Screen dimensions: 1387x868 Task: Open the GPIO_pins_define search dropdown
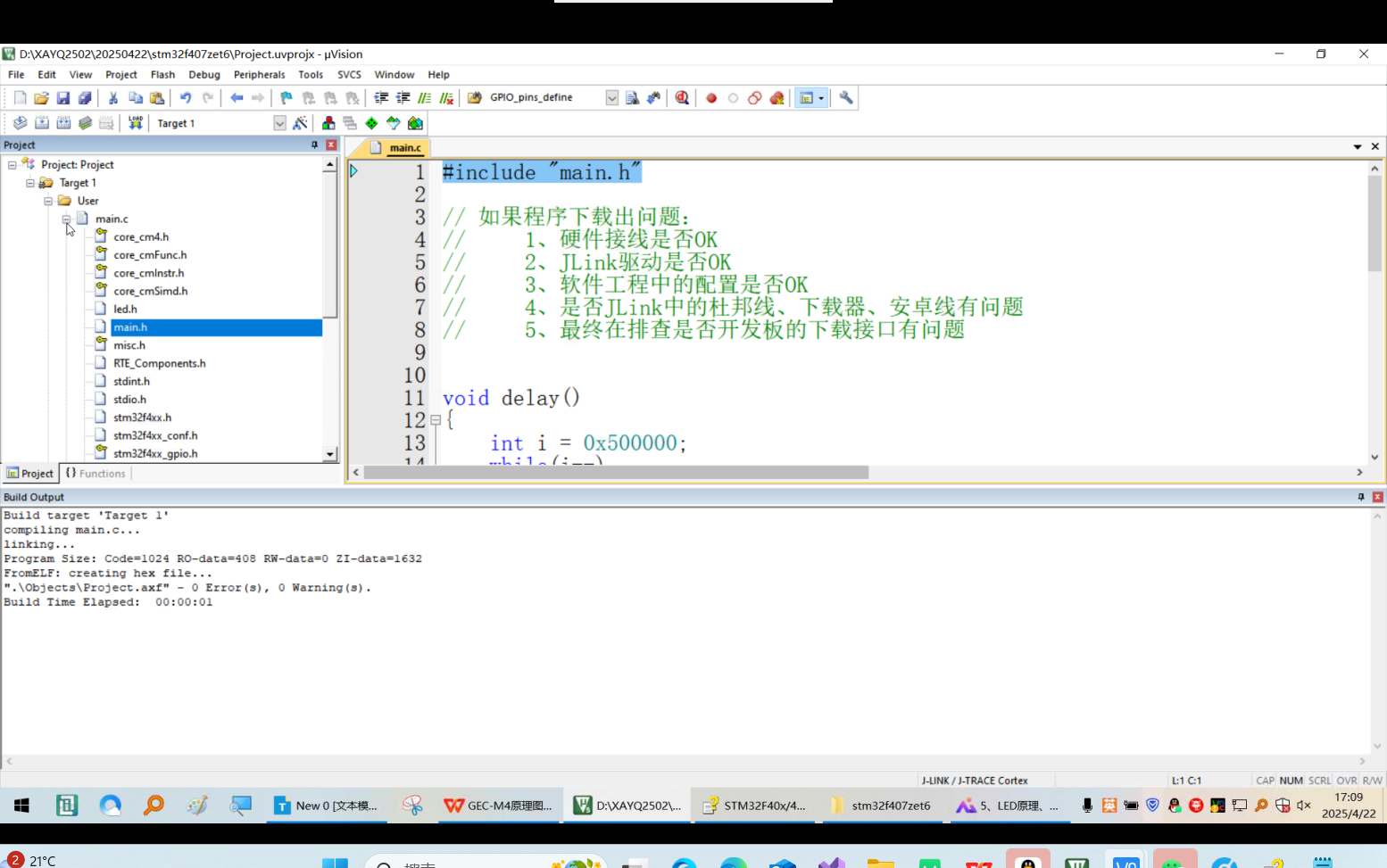(x=612, y=97)
